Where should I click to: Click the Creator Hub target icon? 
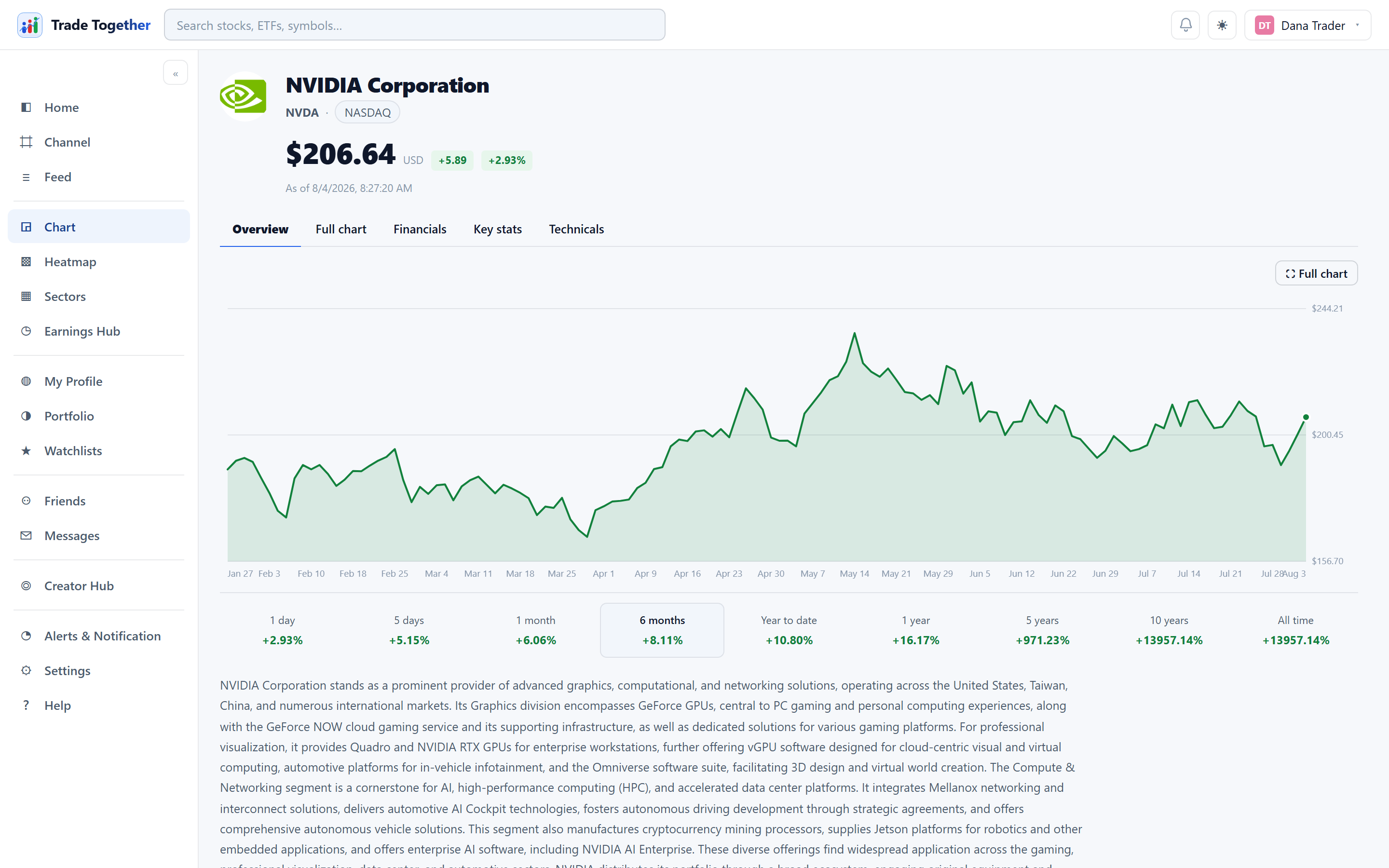click(x=26, y=585)
